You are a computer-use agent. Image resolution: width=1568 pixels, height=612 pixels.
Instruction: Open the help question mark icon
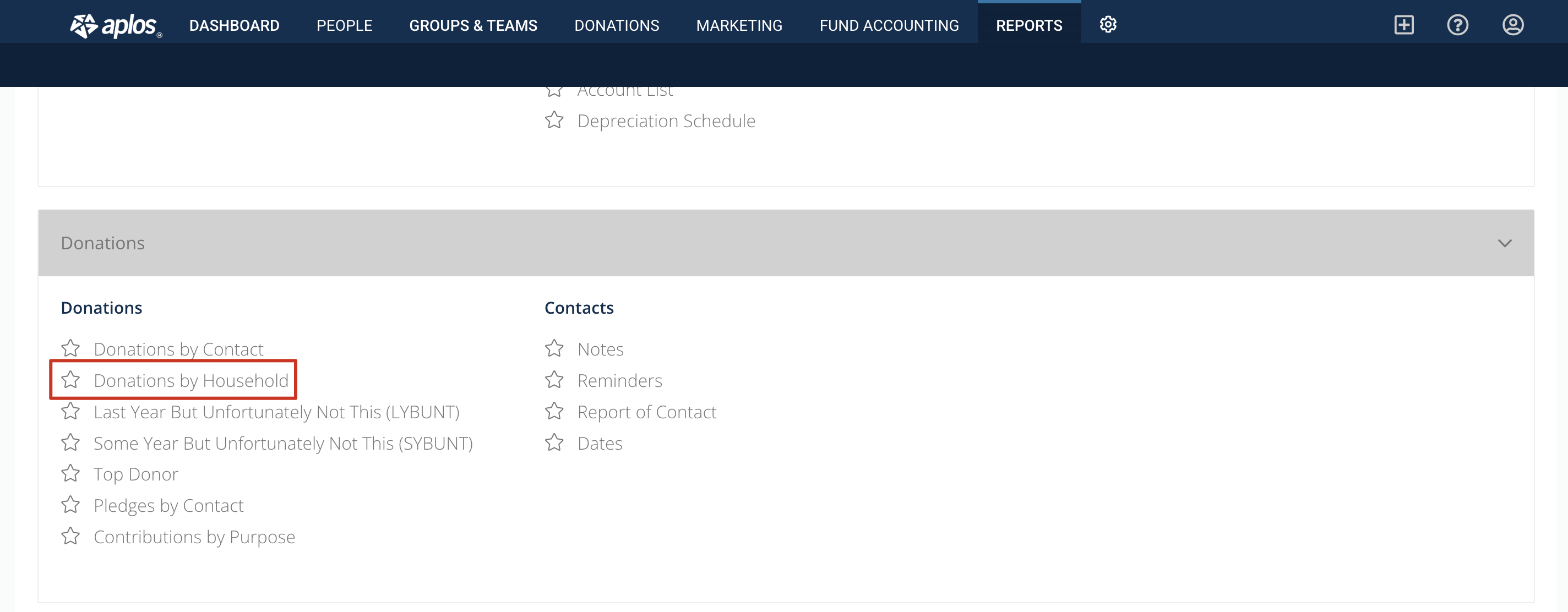(1457, 25)
